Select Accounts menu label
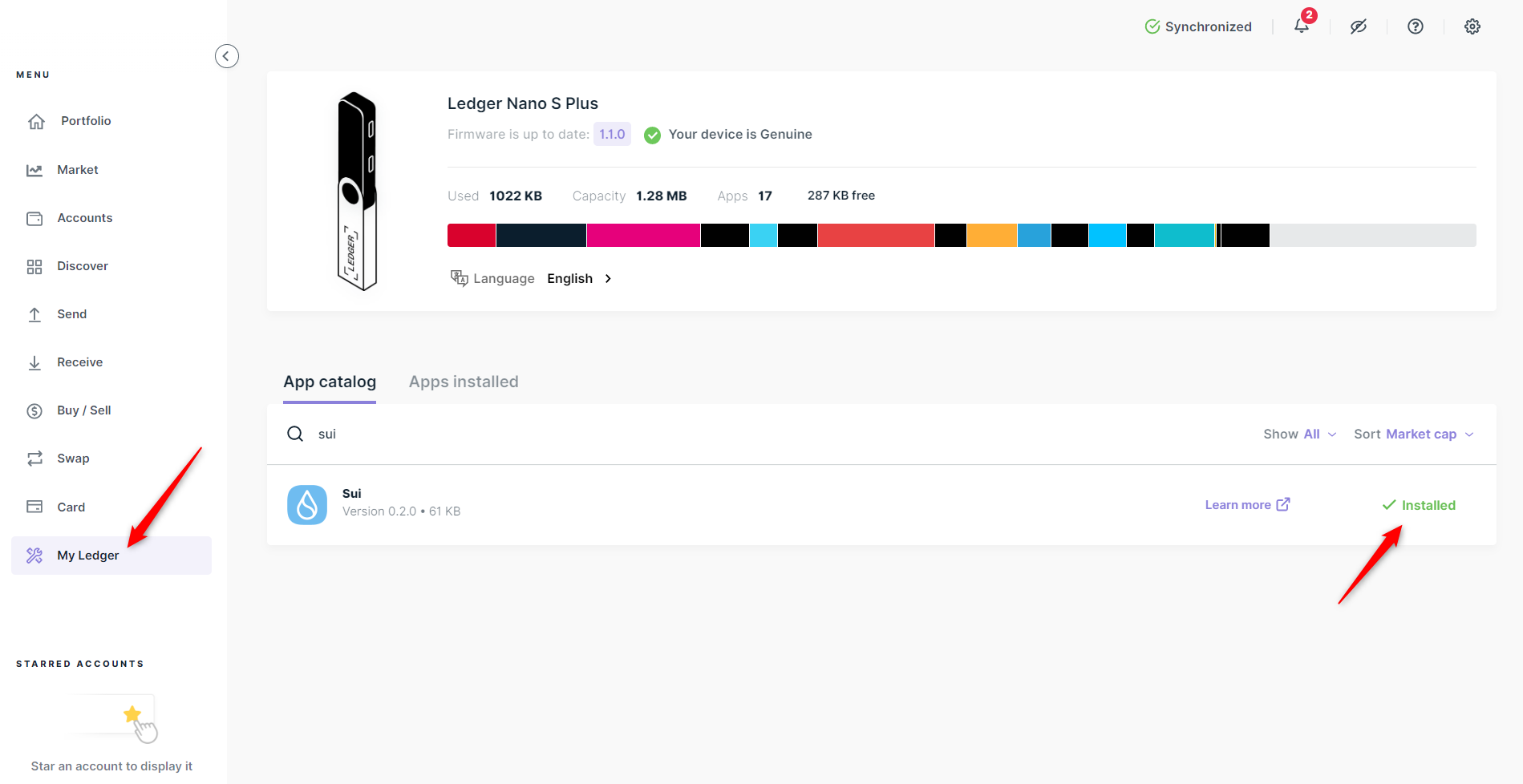This screenshot has height=784, width=1523. coord(85,218)
